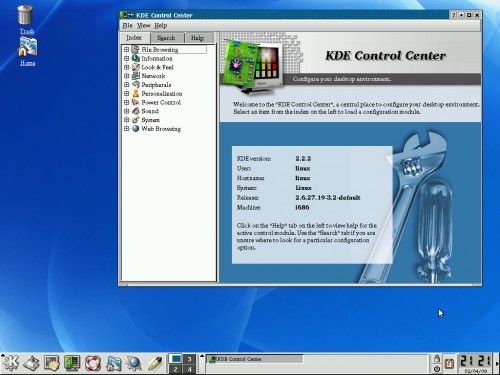Viewport: 500px width, 375px height.
Task: Expand the Web Browsing tree node
Action: 127,128
